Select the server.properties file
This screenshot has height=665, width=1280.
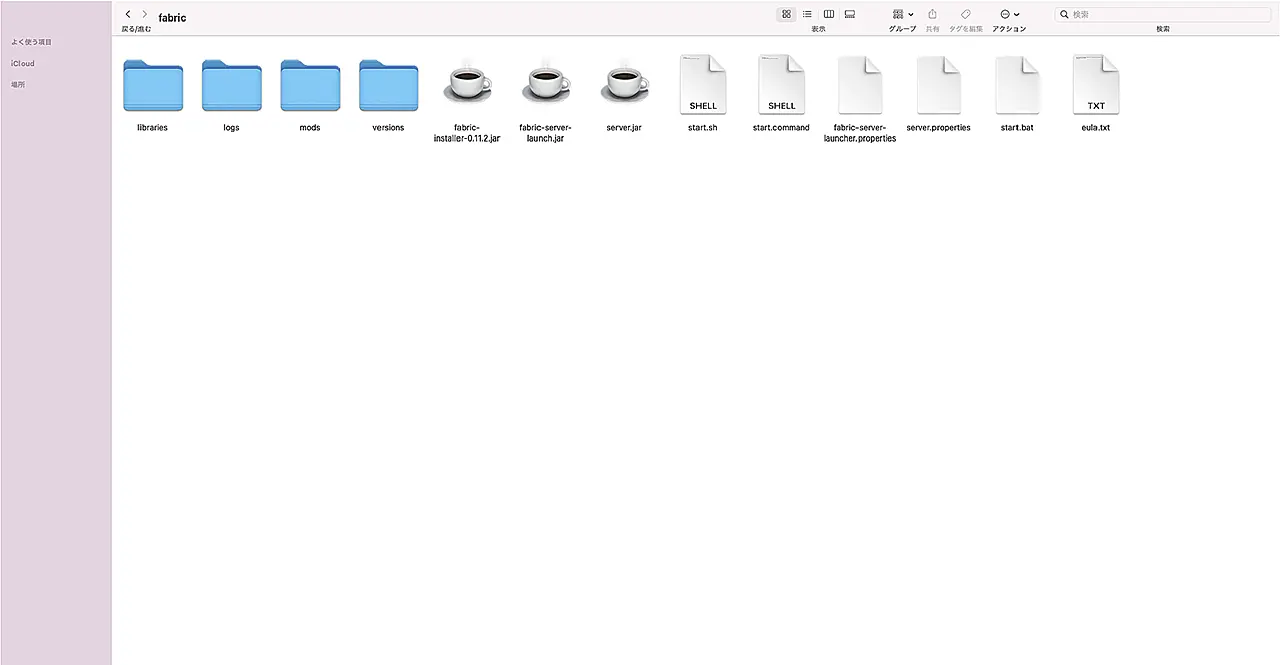(x=938, y=86)
